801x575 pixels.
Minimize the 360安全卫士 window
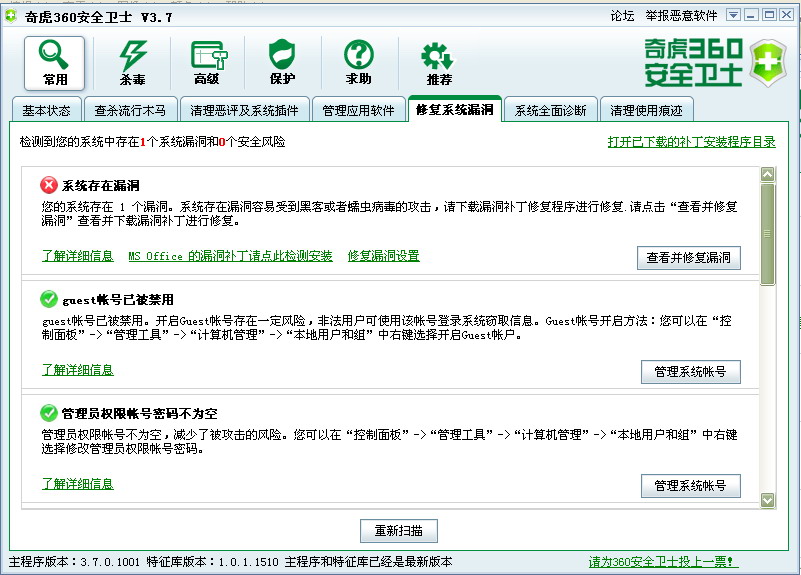(x=751, y=15)
